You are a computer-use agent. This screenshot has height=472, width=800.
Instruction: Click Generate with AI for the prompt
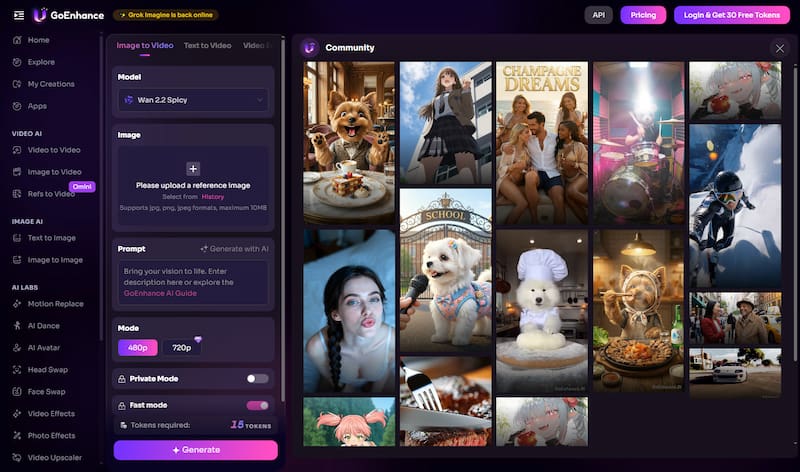click(x=234, y=249)
